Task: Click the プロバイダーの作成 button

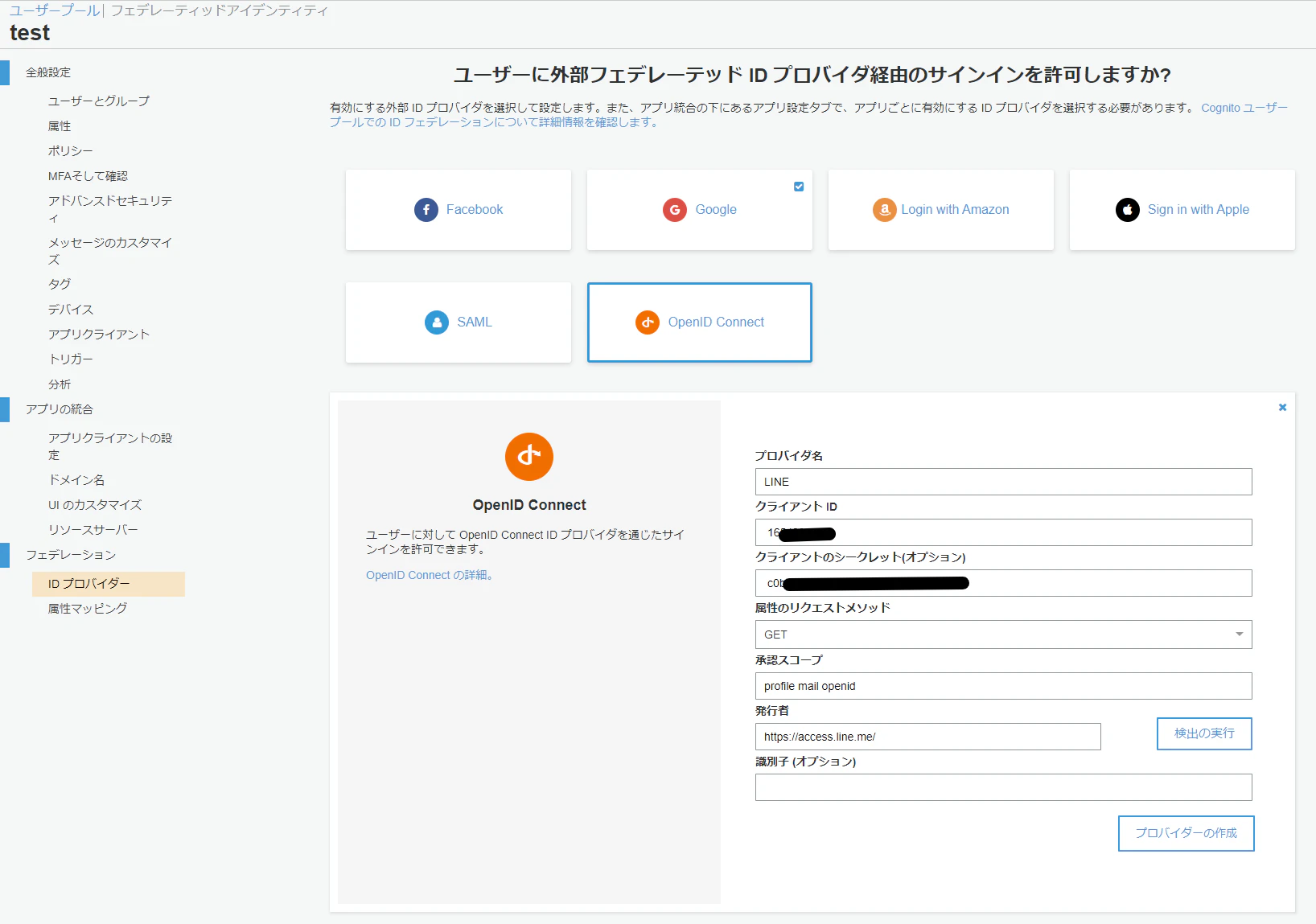Action: [1186, 833]
